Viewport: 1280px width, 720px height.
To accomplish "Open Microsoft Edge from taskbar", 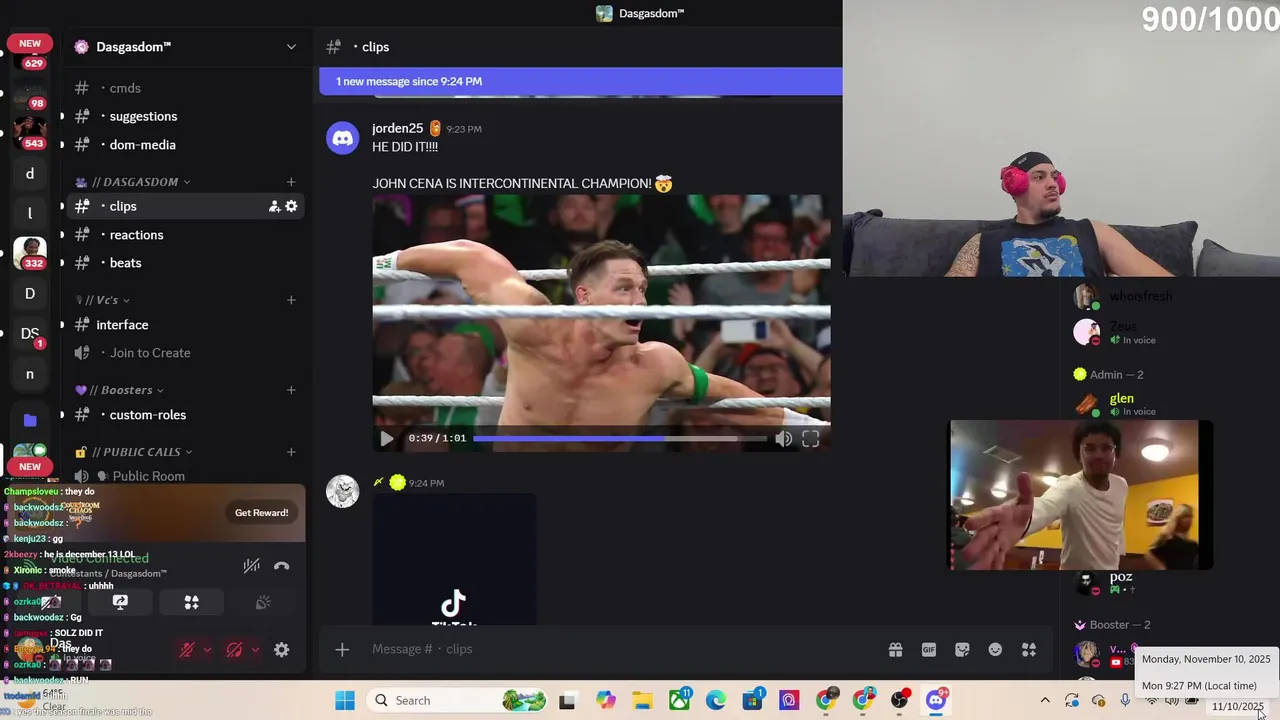I will coord(716,700).
